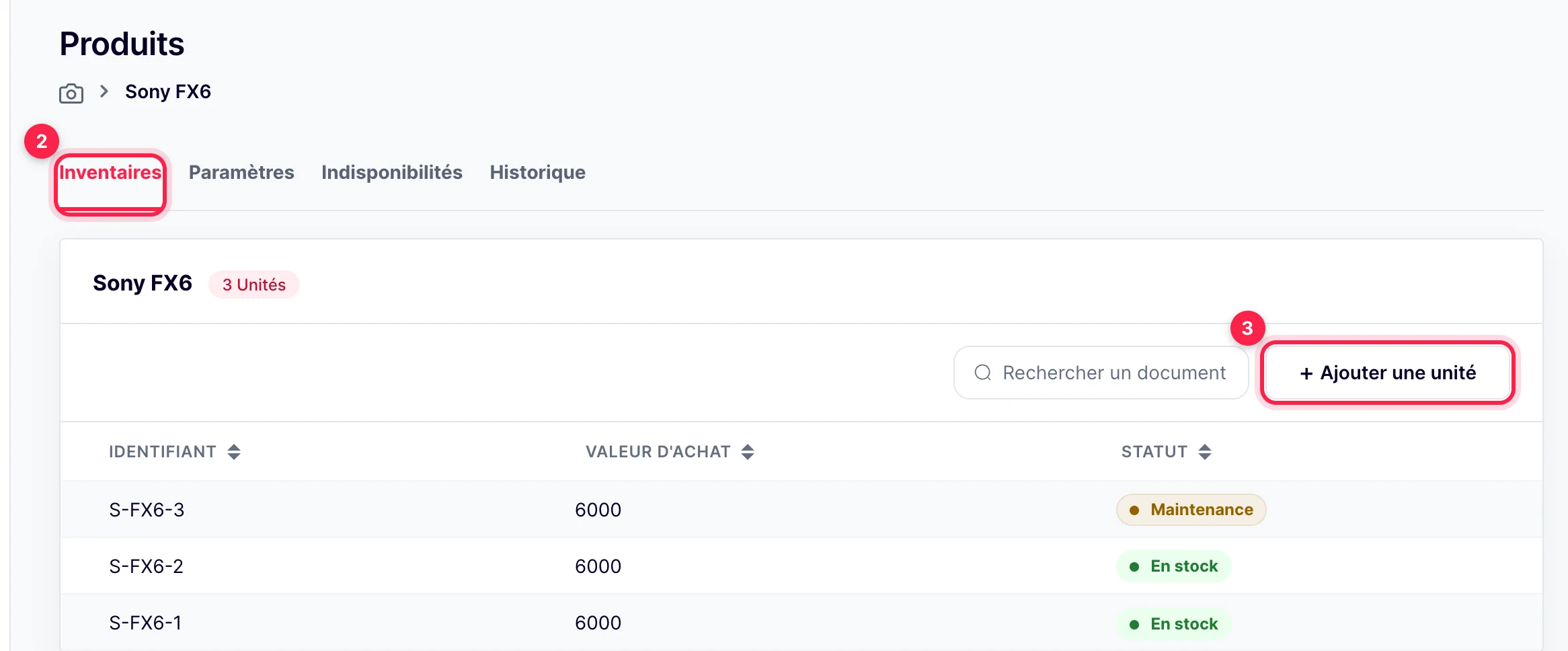The width and height of the screenshot is (1568, 651).
Task: Select the S-FX6-1 unit row
Action: pos(801,623)
